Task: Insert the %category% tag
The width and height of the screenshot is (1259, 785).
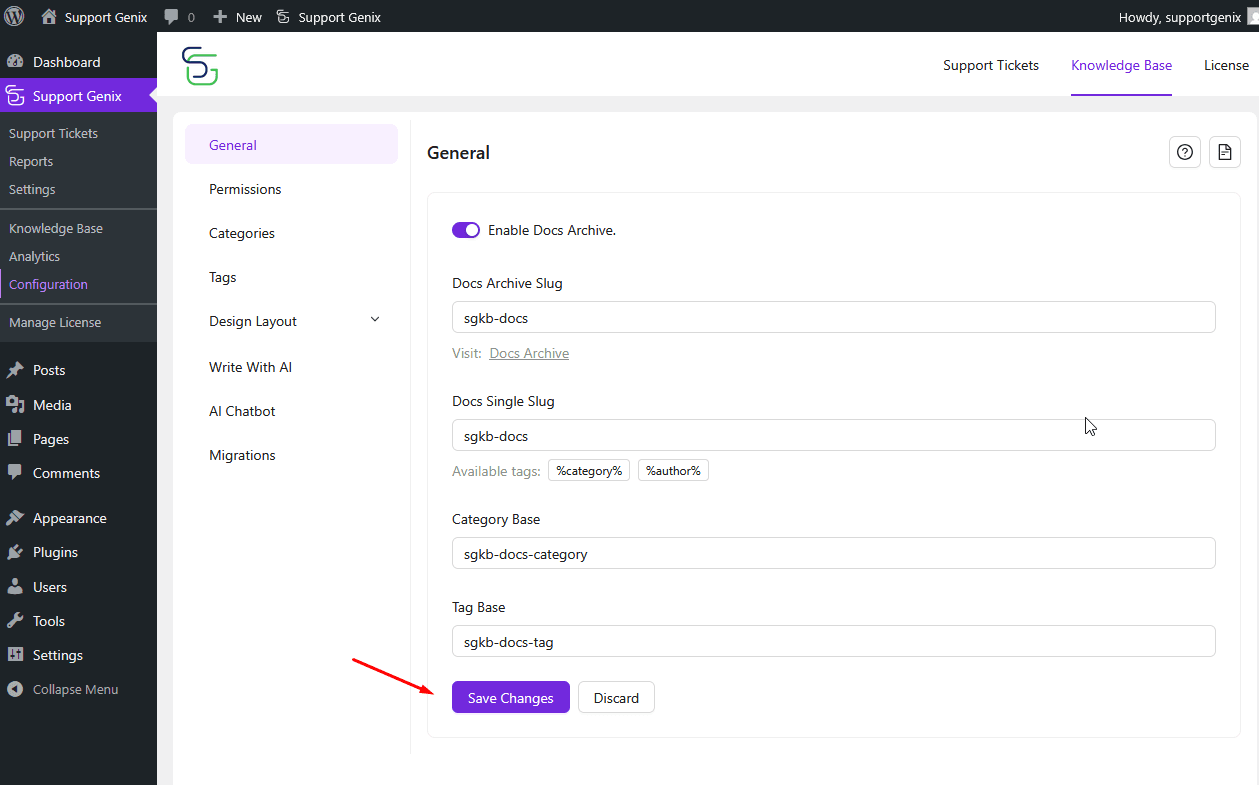Action: (589, 470)
